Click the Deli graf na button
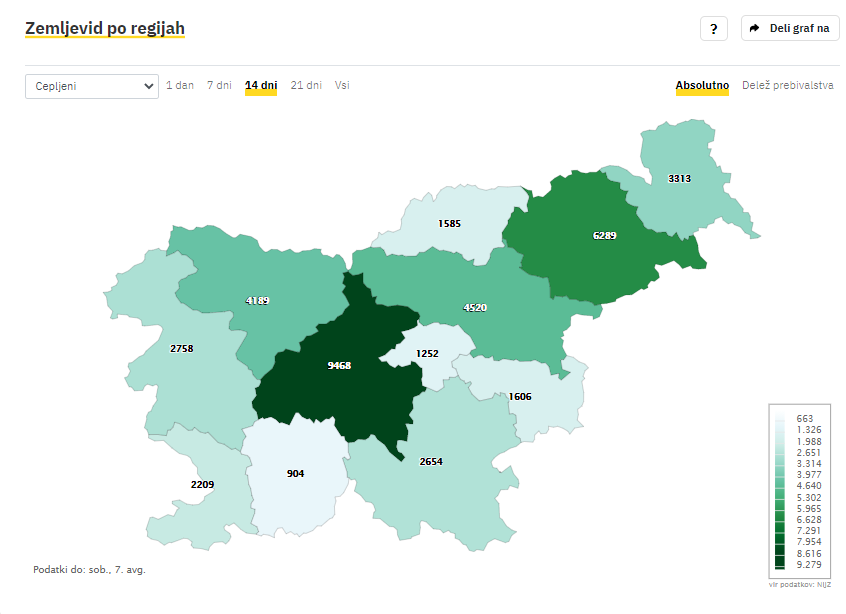This screenshot has height=614, width=846. 790,28
